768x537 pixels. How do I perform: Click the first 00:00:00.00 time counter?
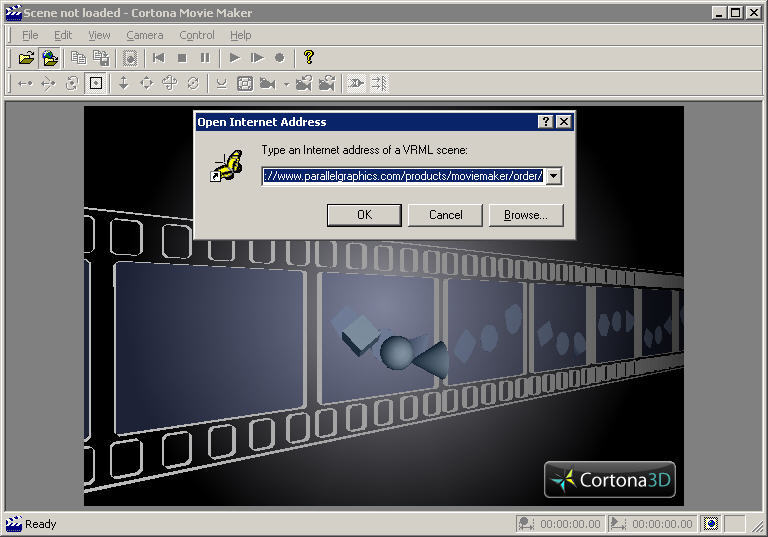pos(570,524)
